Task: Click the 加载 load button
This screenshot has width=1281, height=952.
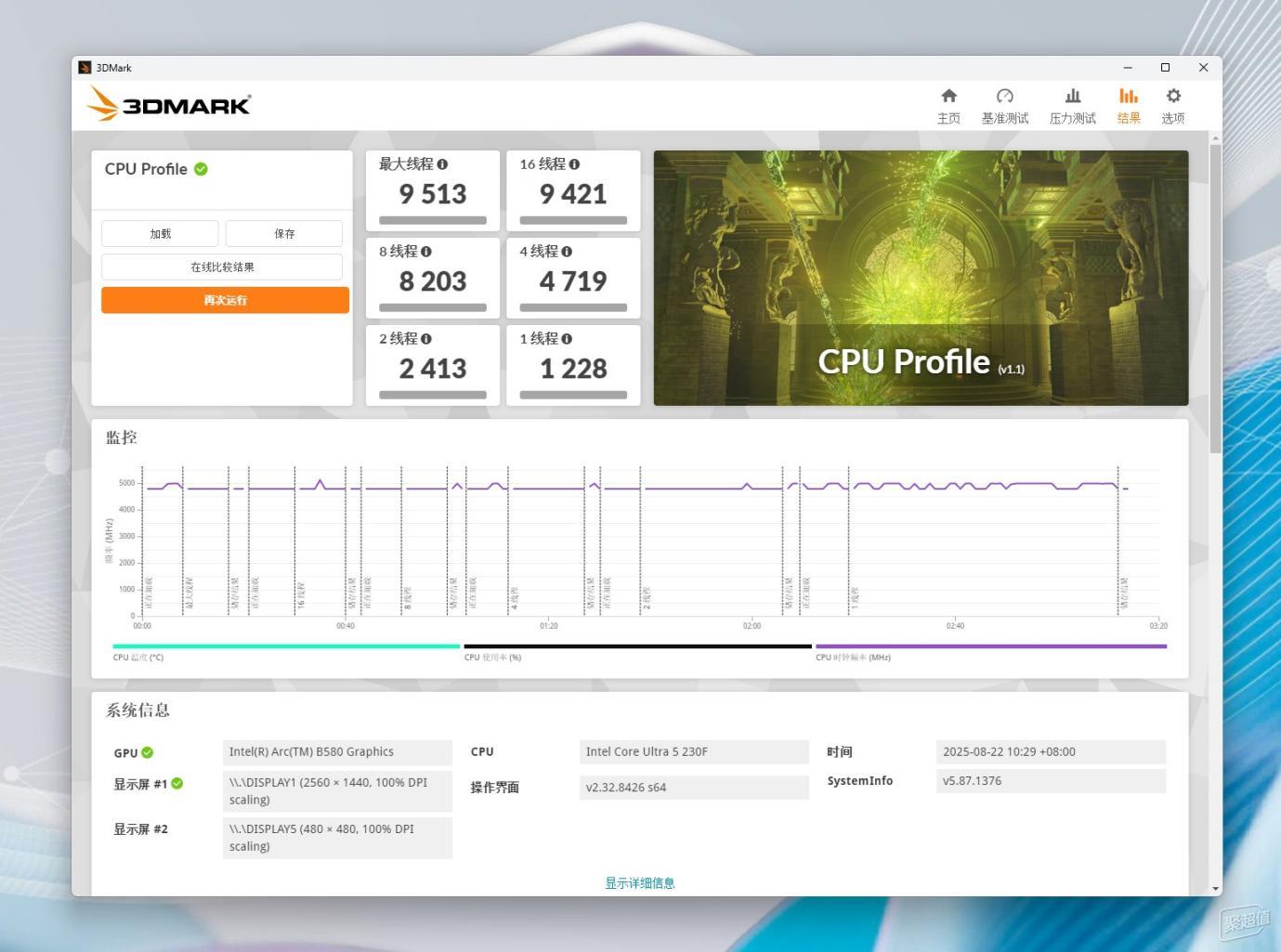Action: pyautogui.click(x=160, y=233)
